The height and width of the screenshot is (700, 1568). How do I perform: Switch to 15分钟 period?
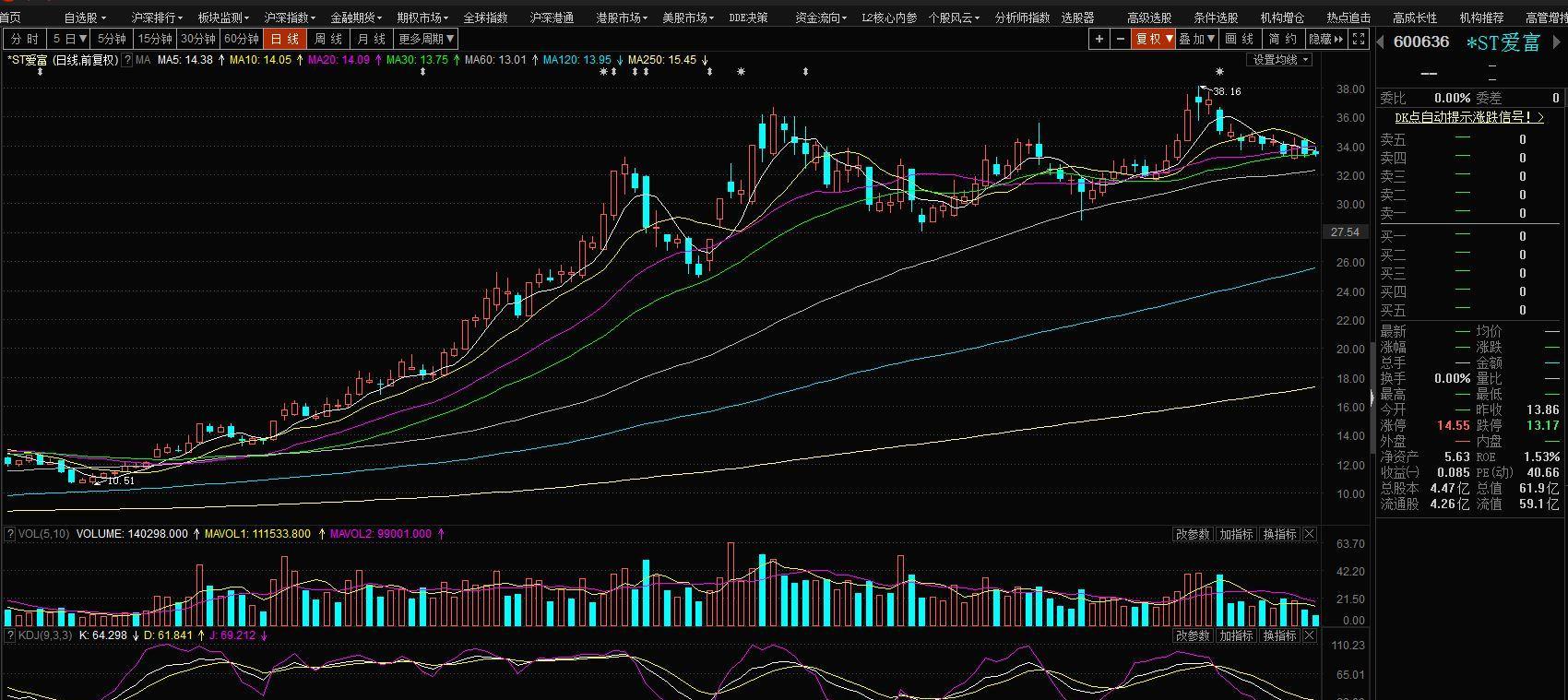[x=155, y=39]
